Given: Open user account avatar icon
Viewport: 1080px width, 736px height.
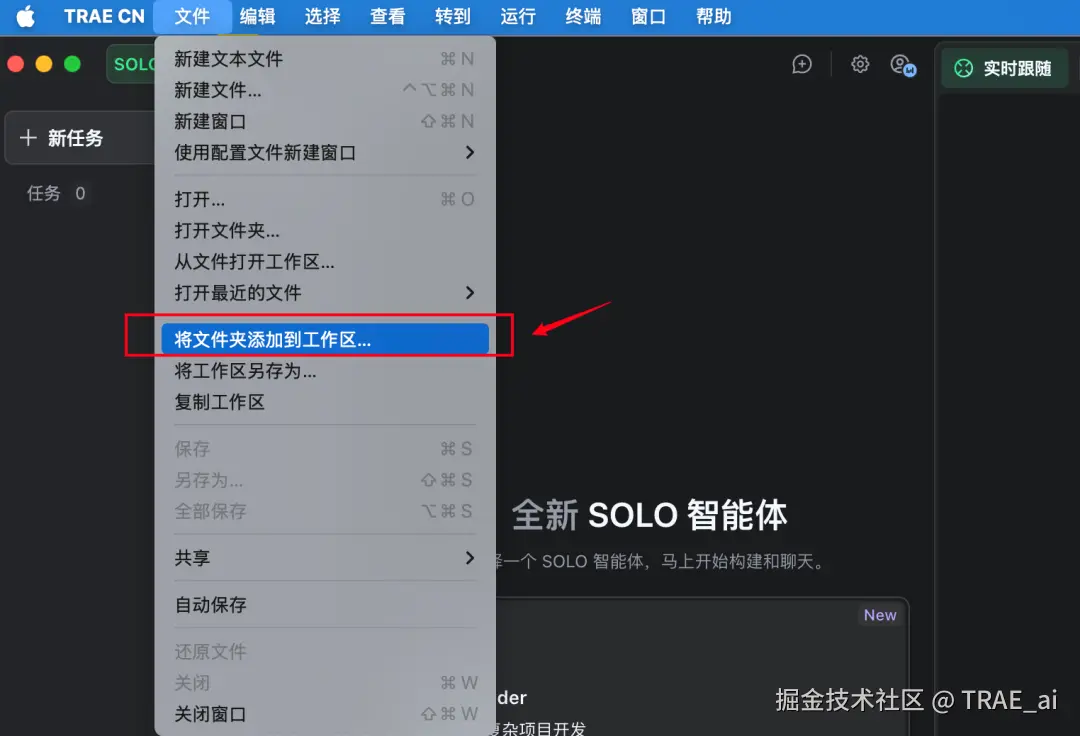Looking at the screenshot, I should pyautogui.click(x=902, y=65).
